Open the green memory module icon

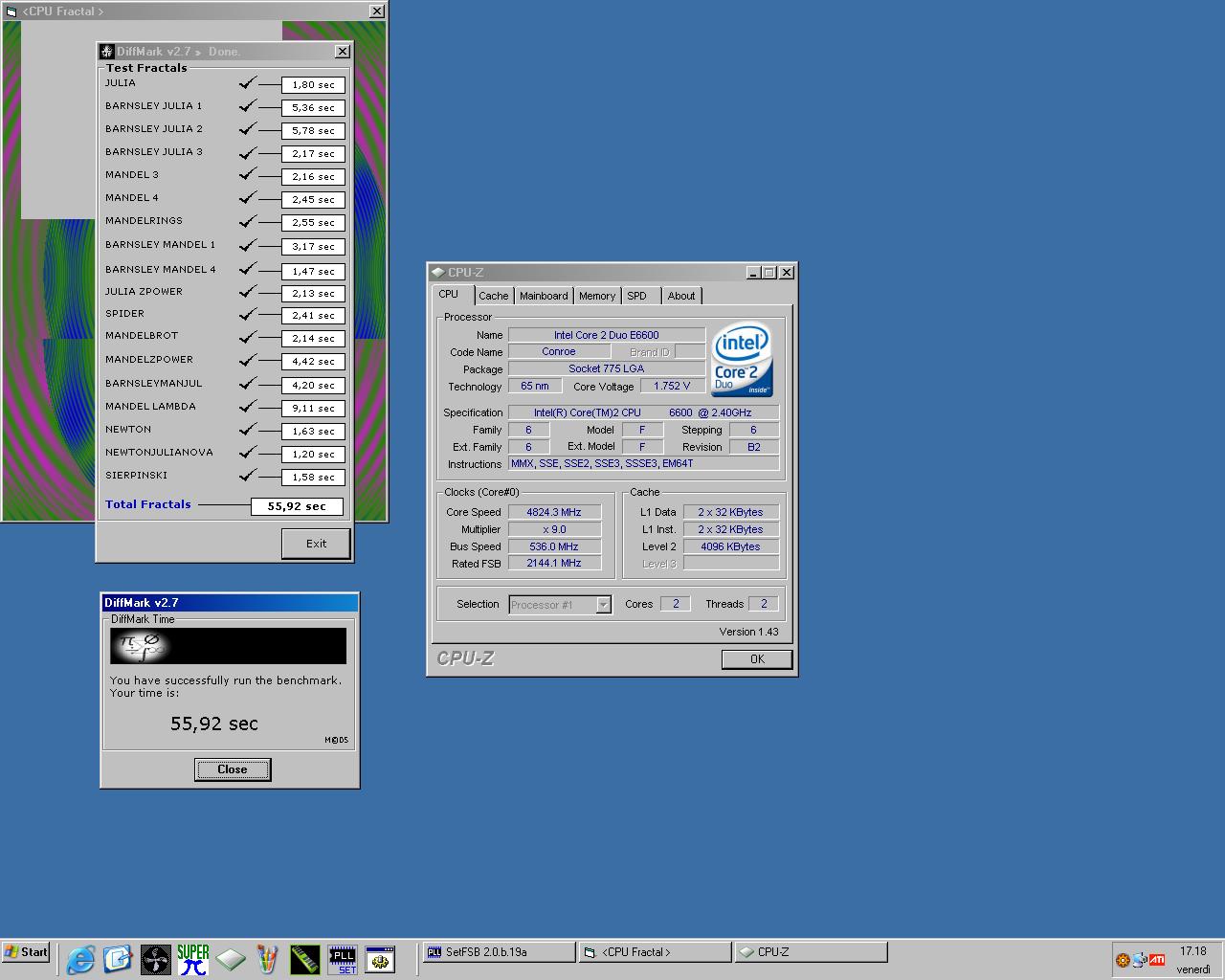click(304, 959)
